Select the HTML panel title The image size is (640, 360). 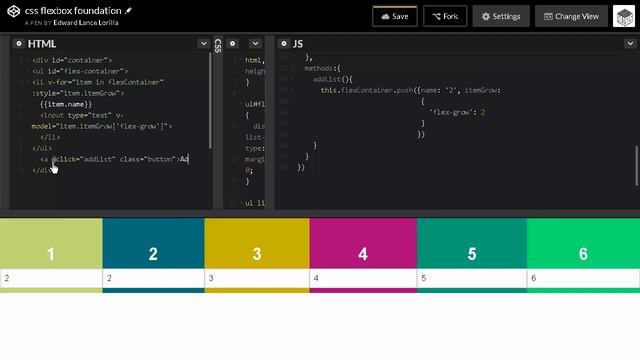[x=42, y=44]
